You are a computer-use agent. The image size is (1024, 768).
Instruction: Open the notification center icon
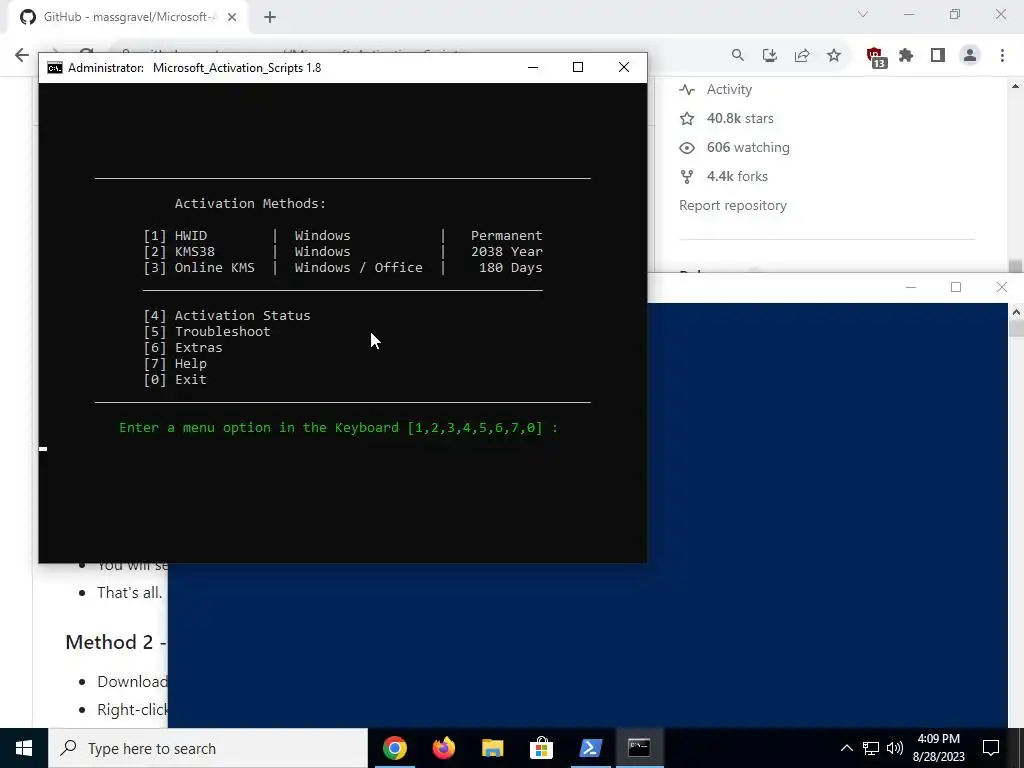pos(991,748)
